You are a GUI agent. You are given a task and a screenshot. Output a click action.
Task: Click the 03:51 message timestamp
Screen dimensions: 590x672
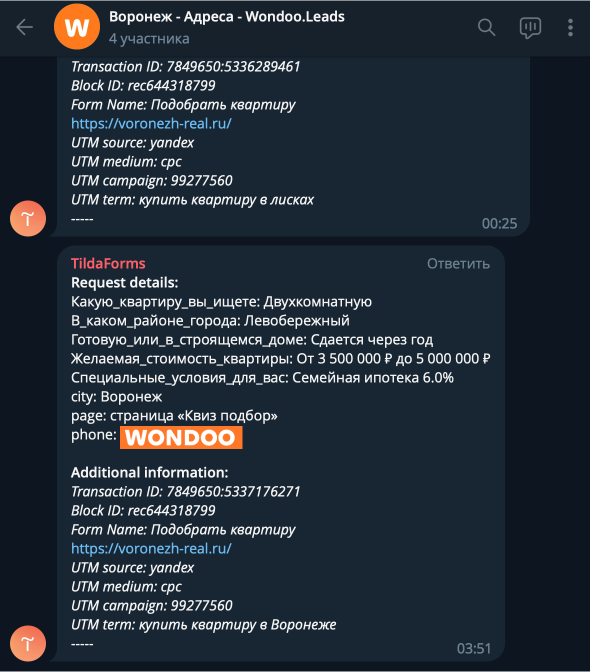pos(473,648)
